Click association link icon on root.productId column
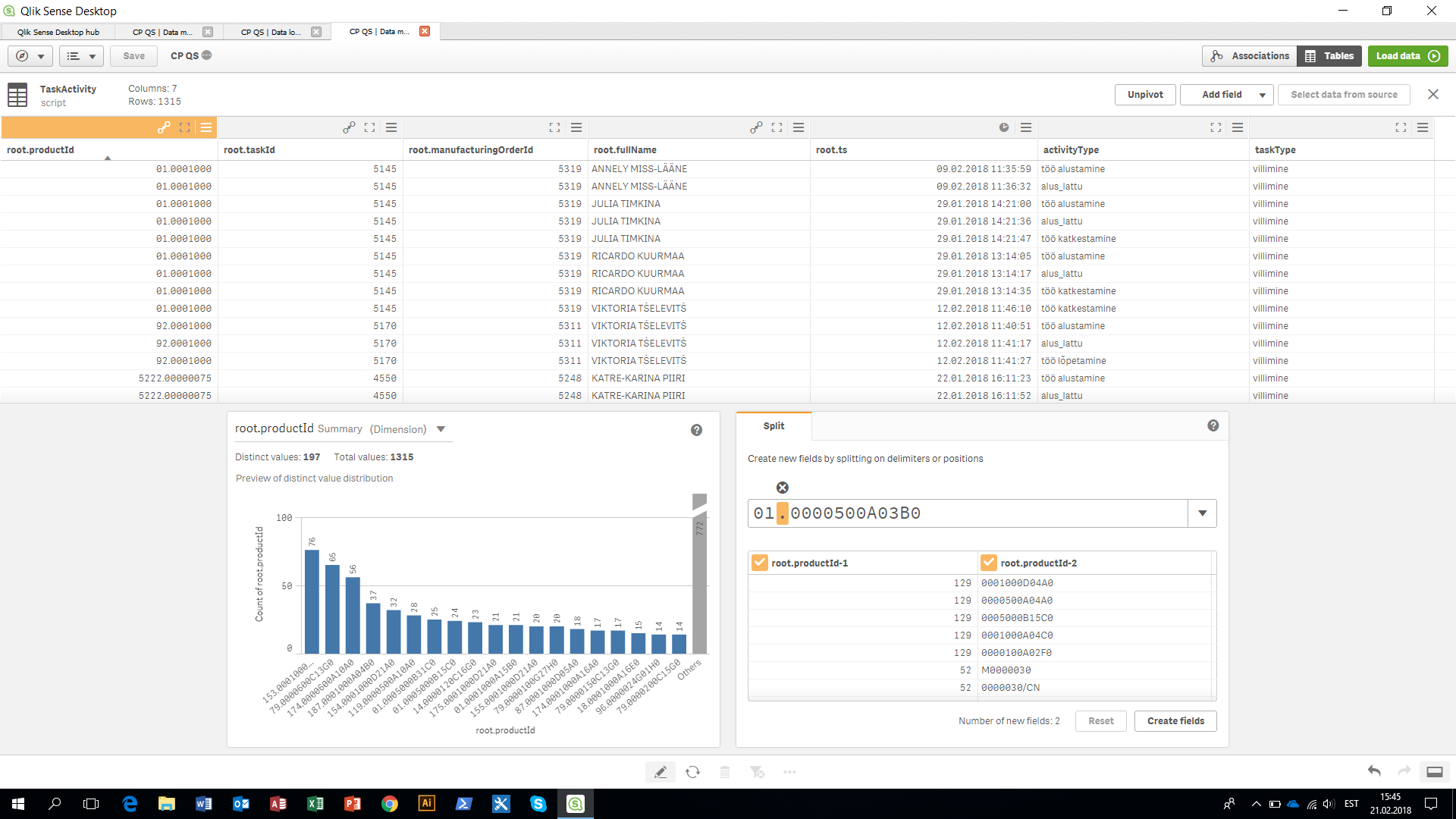This screenshot has width=1456, height=819. tap(164, 127)
